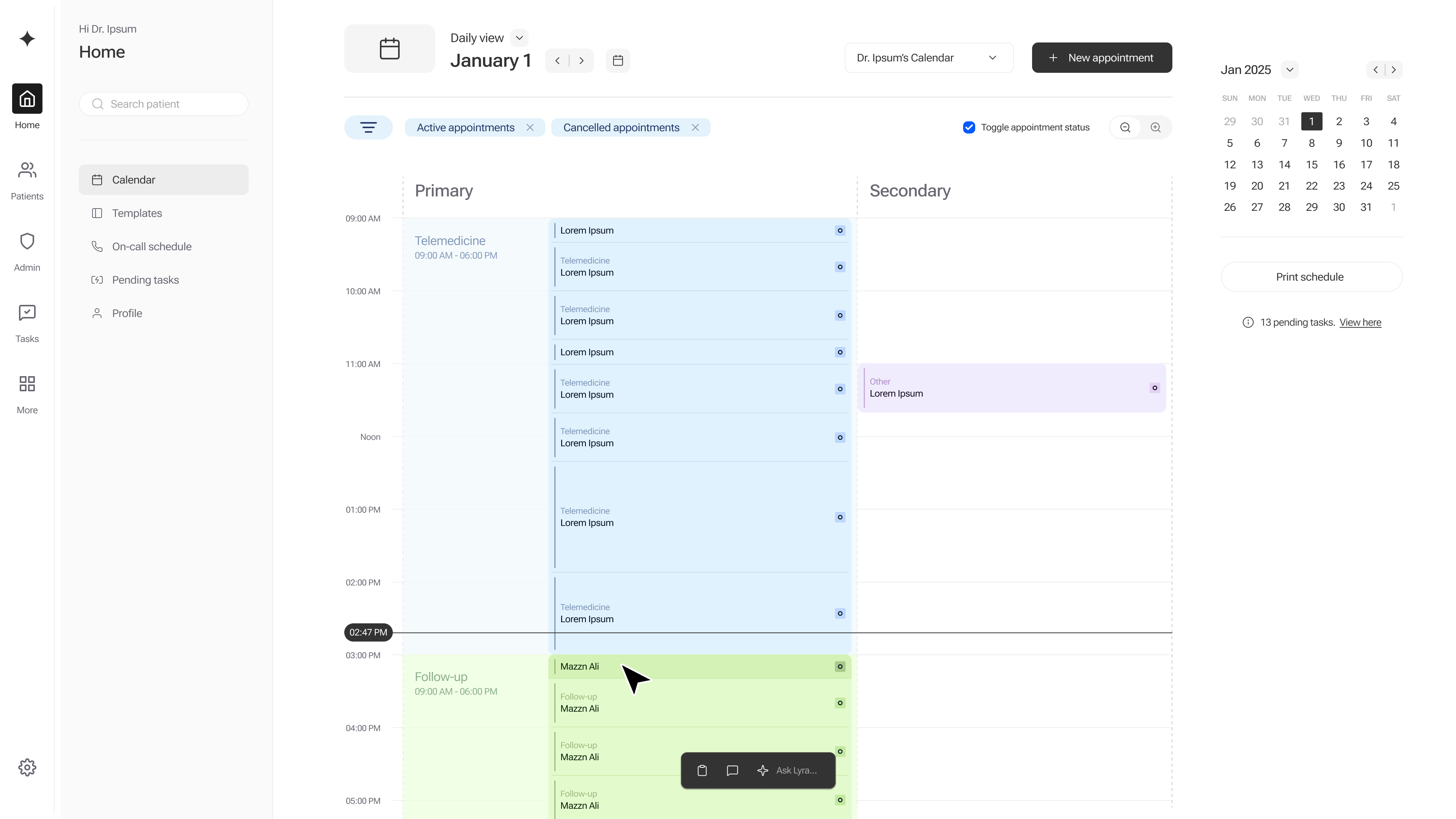Expand the Jan 2025 month dropdown
This screenshot has width=1456, height=819.
coord(1290,69)
